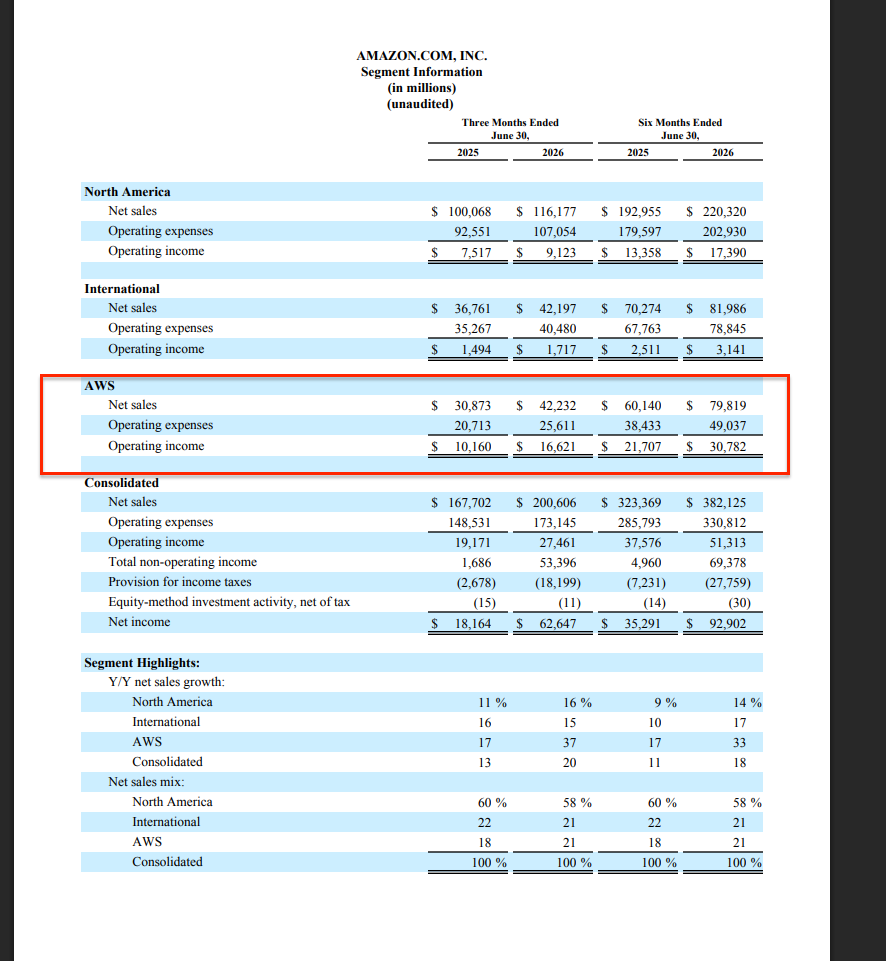Click AWS operating expenses 25,611
886x961 pixels.
558,425
